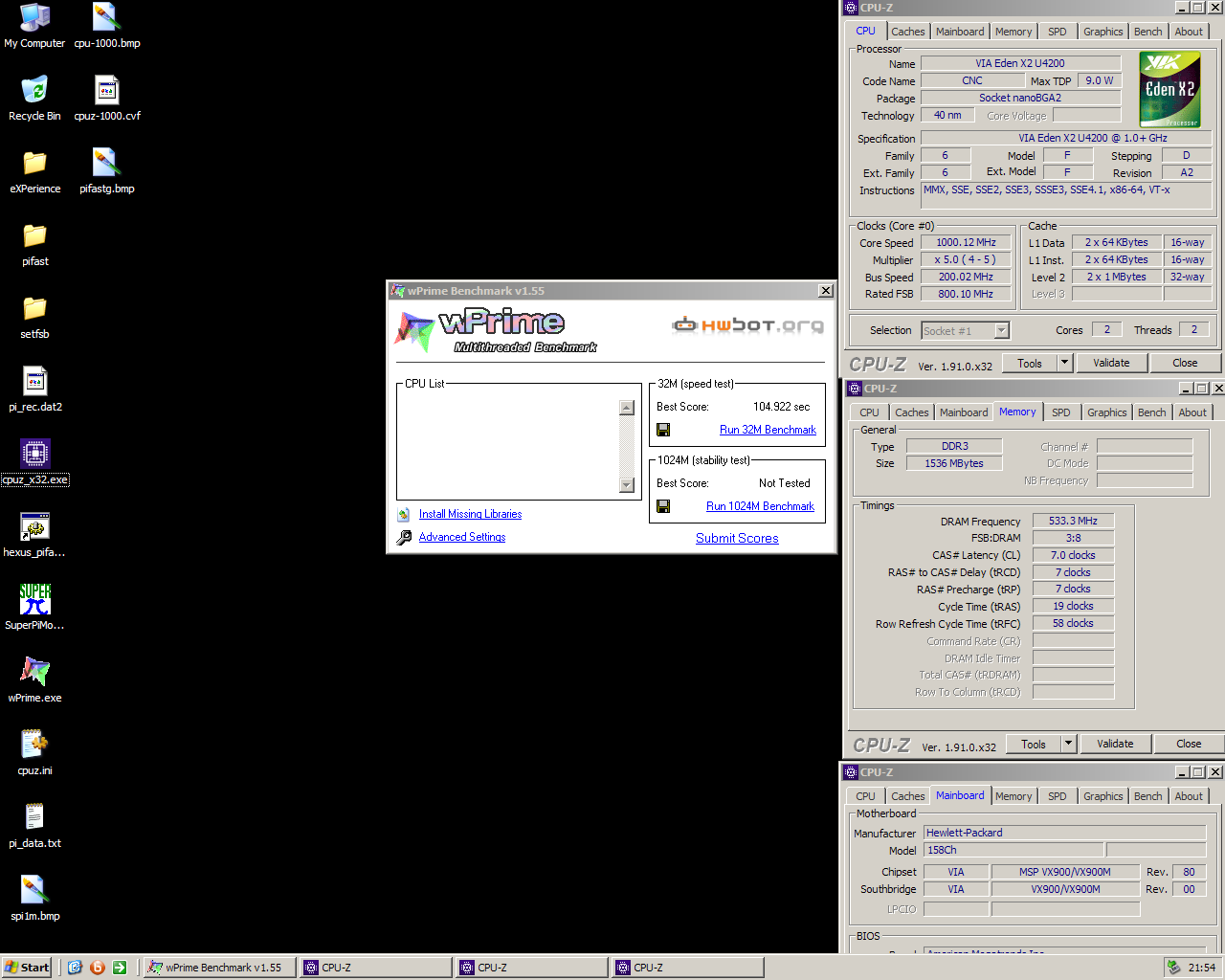Image resolution: width=1225 pixels, height=980 pixels.
Task: Click Run 1024M Benchmark link
Action: pyautogui.click(x=760, y=506)
